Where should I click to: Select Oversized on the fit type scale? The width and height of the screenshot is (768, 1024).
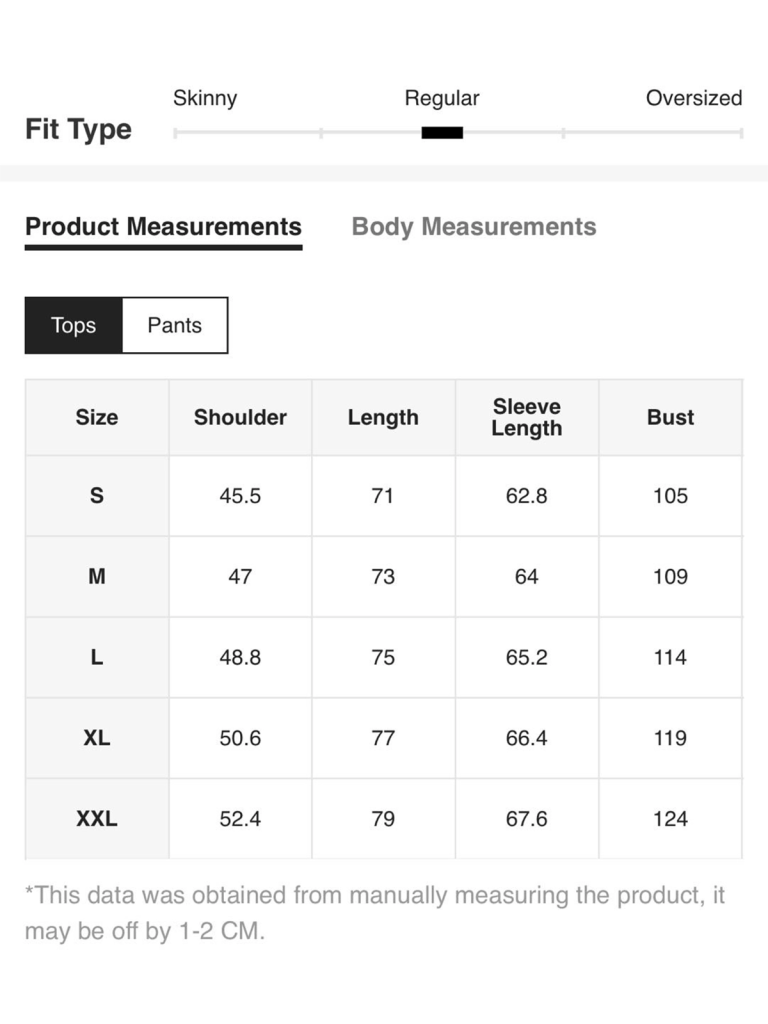click(693, 98)
